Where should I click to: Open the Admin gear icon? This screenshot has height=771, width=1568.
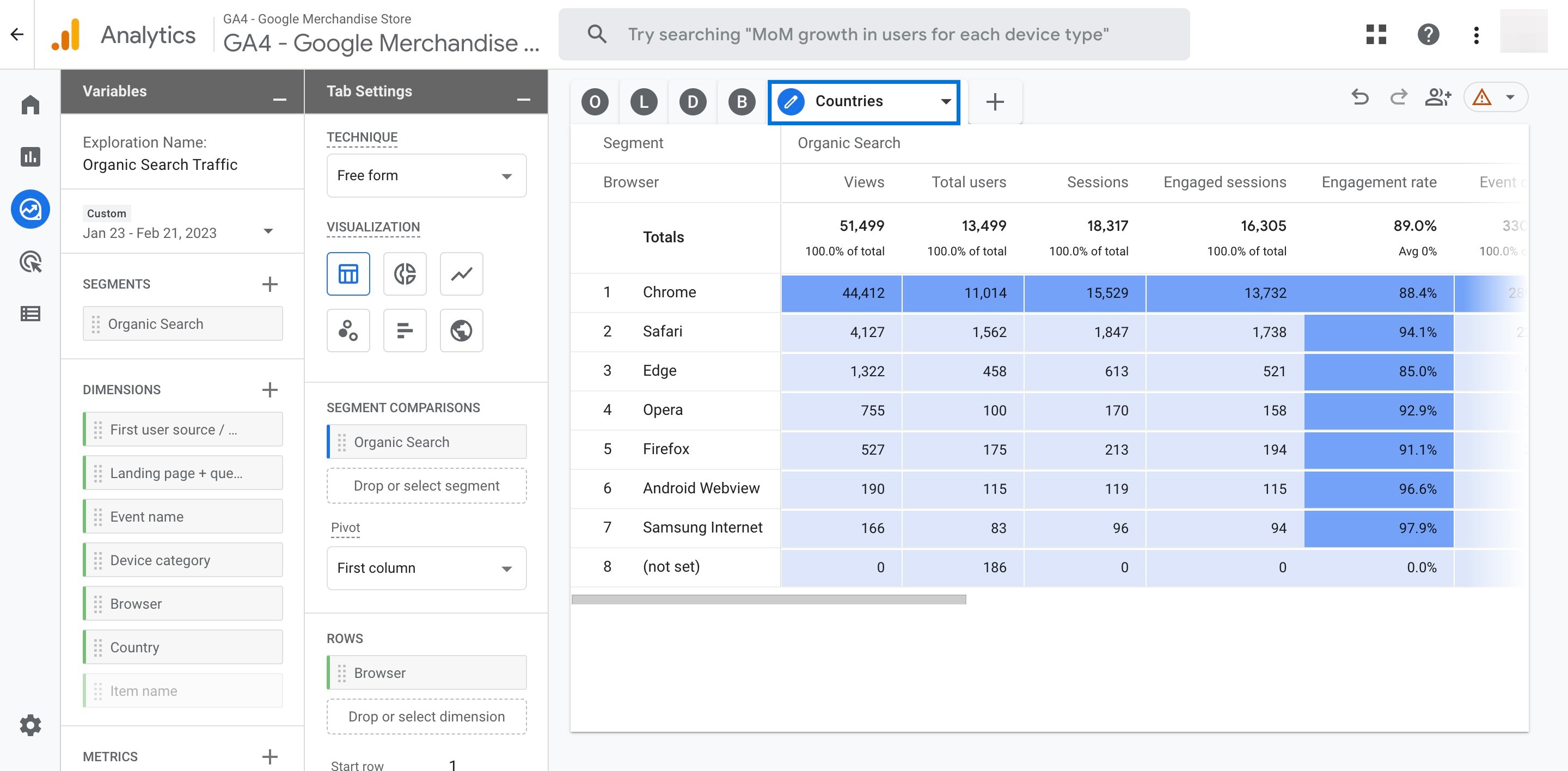coord(30,725)
